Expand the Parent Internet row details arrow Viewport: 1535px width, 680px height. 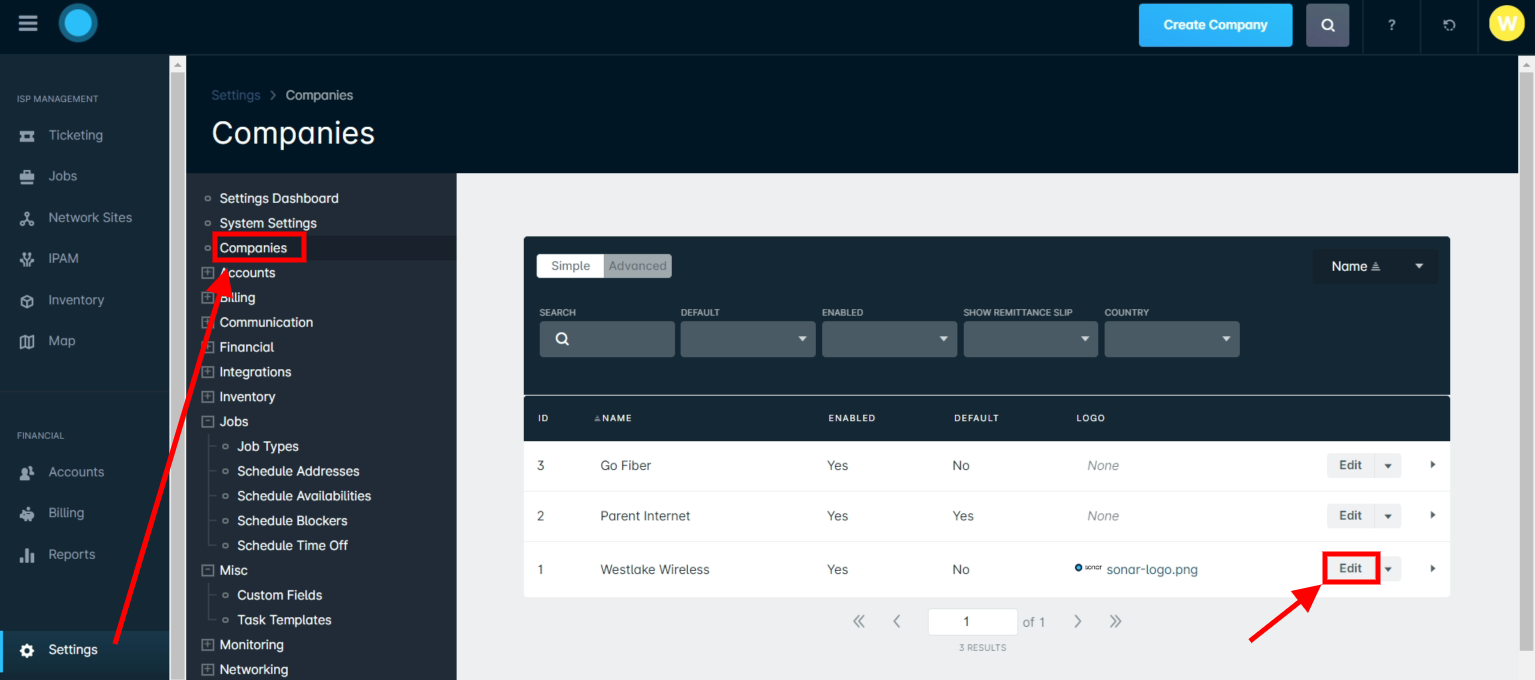pos(1432,515)
